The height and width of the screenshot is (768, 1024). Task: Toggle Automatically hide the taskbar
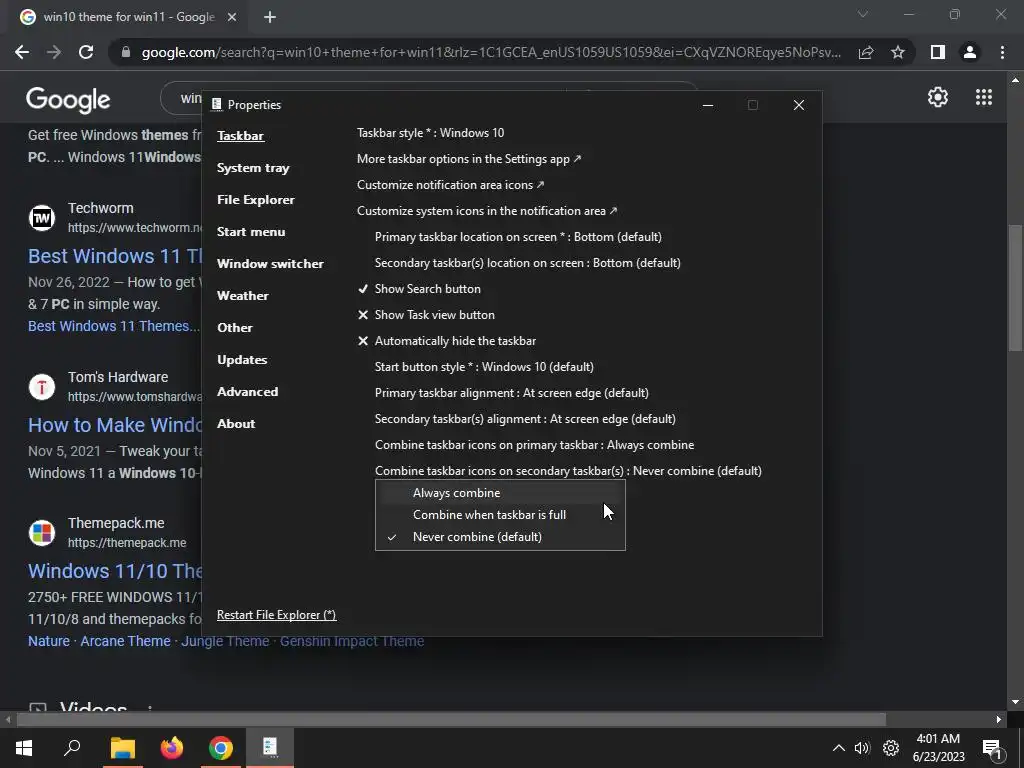pos(447,341)
